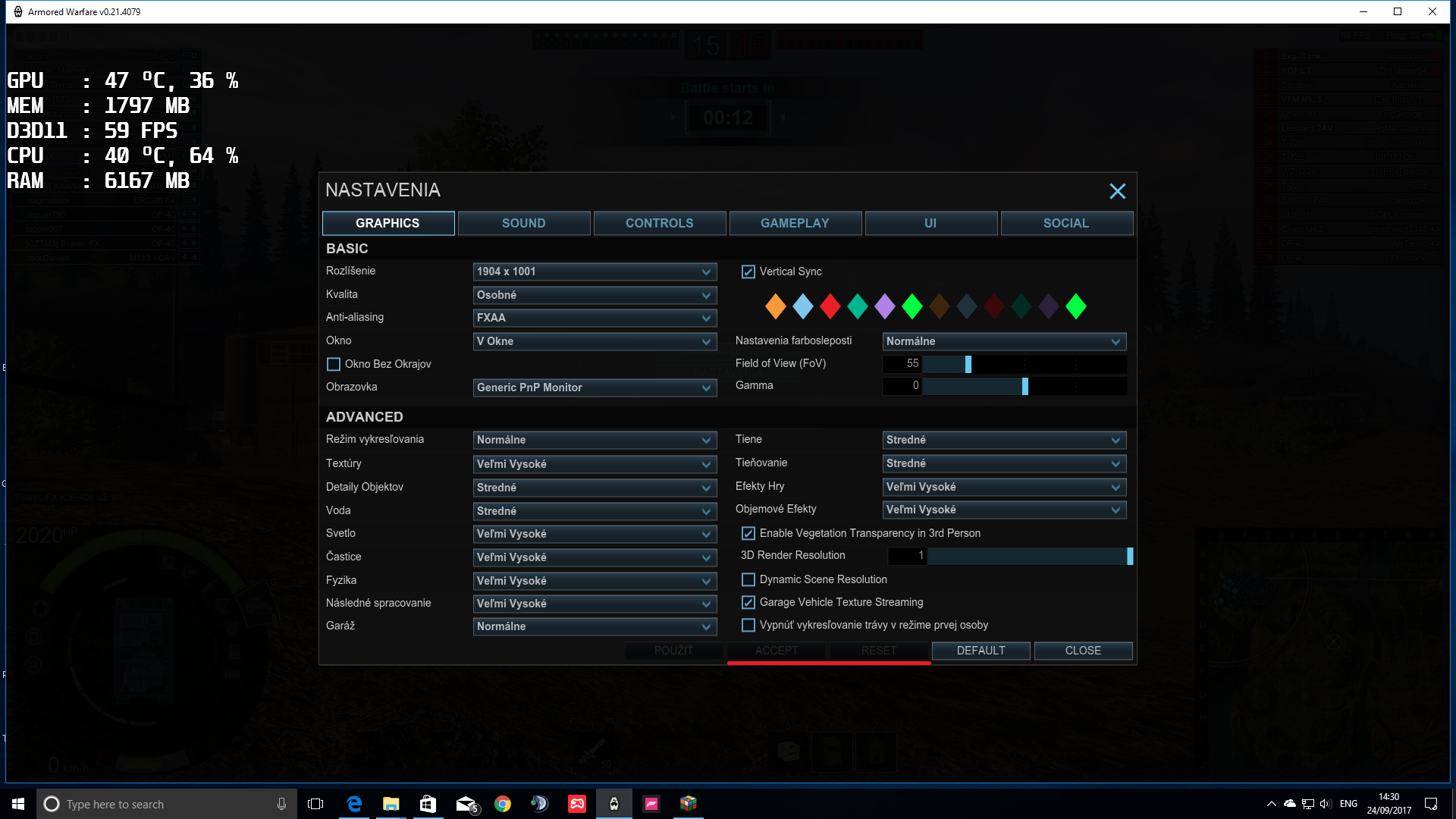The width and height of the screenshot is (1456, 819).
Task: Open the pink Forza taskbar app icon
Action: 651,804
